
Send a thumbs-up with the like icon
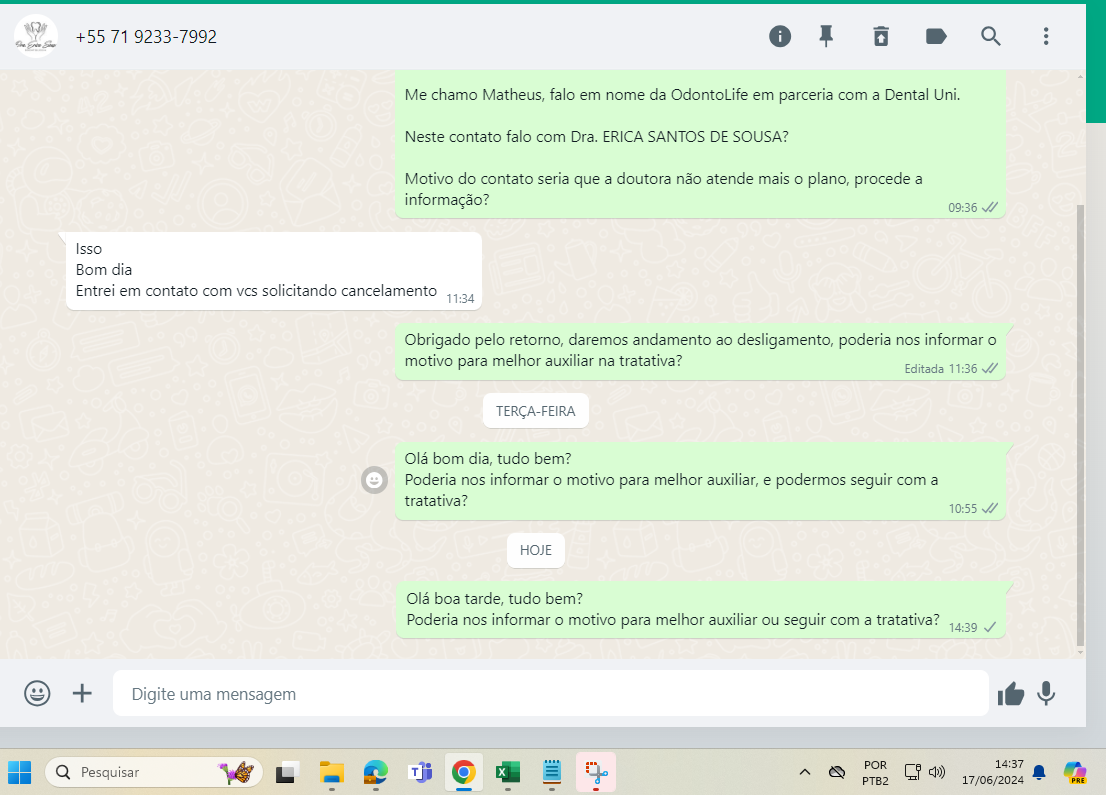(x=1011, y=694)
